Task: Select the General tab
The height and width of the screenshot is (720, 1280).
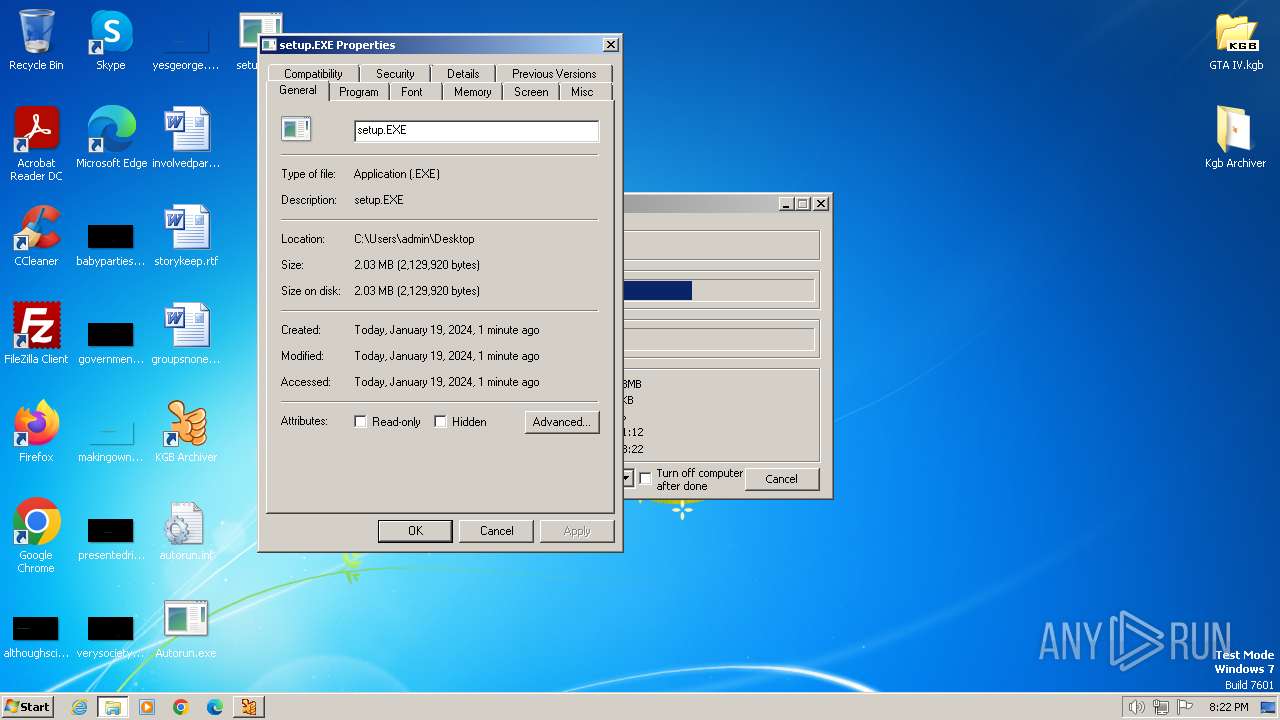Action: click(x=298, y=90)
